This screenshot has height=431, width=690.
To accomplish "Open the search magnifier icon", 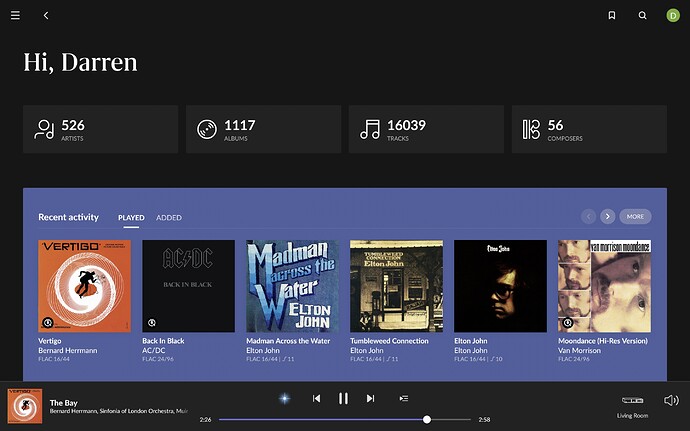I will pos(642,15).
